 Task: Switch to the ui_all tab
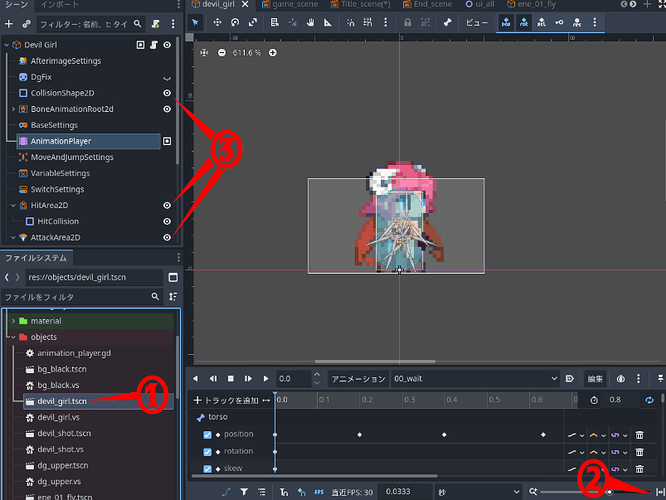[480, 4]
